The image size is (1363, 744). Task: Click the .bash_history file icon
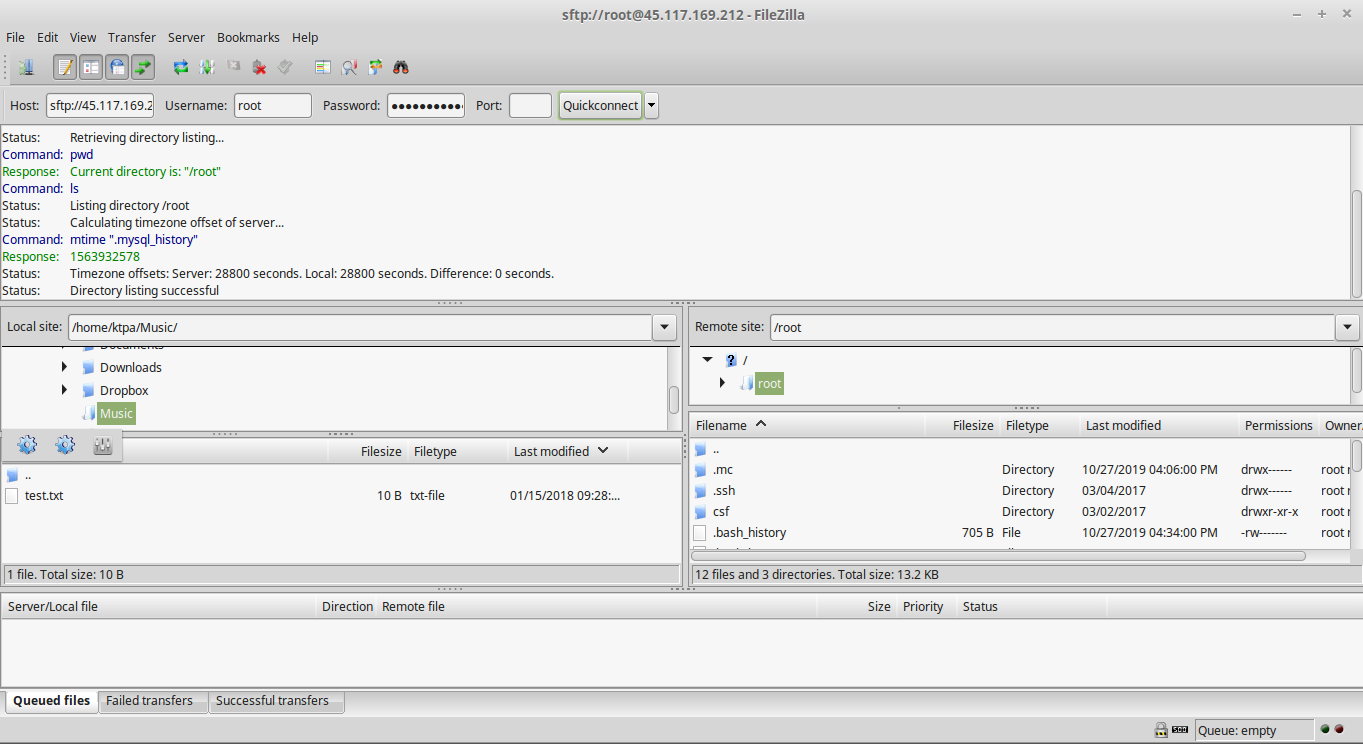[700, 532]
